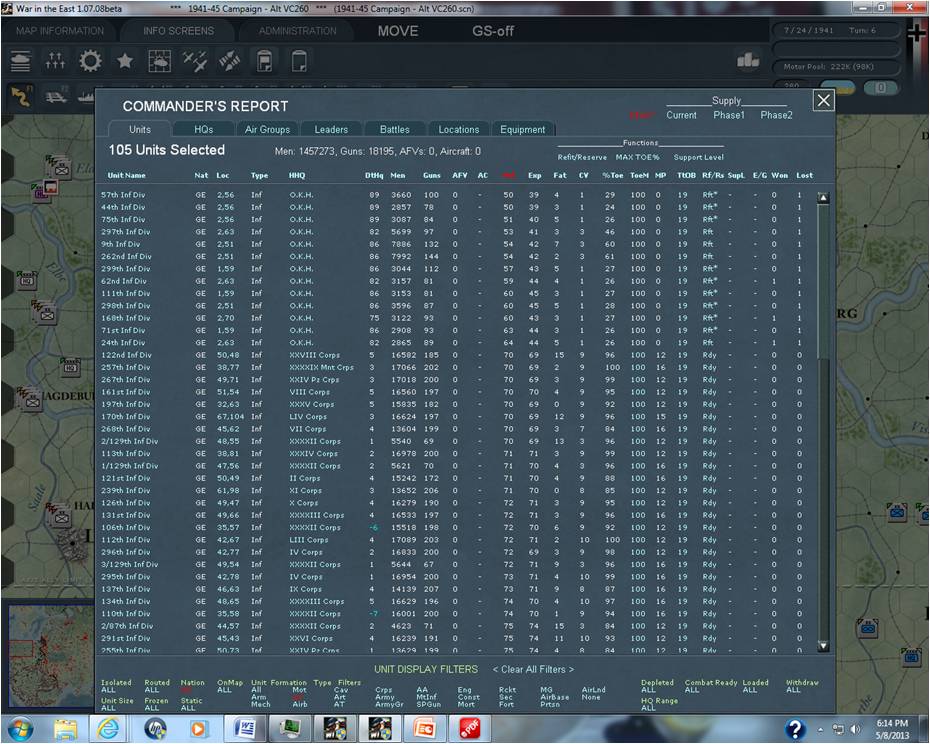Viewport: 930px width, 744px height.
Task: Open the gear production icon
Action: click(x=90, y=61)
